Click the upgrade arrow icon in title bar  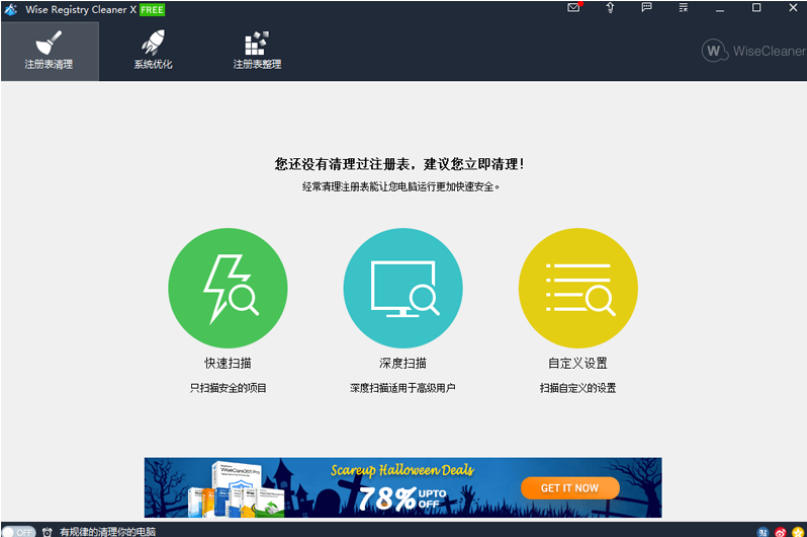(x=610, y=7)
